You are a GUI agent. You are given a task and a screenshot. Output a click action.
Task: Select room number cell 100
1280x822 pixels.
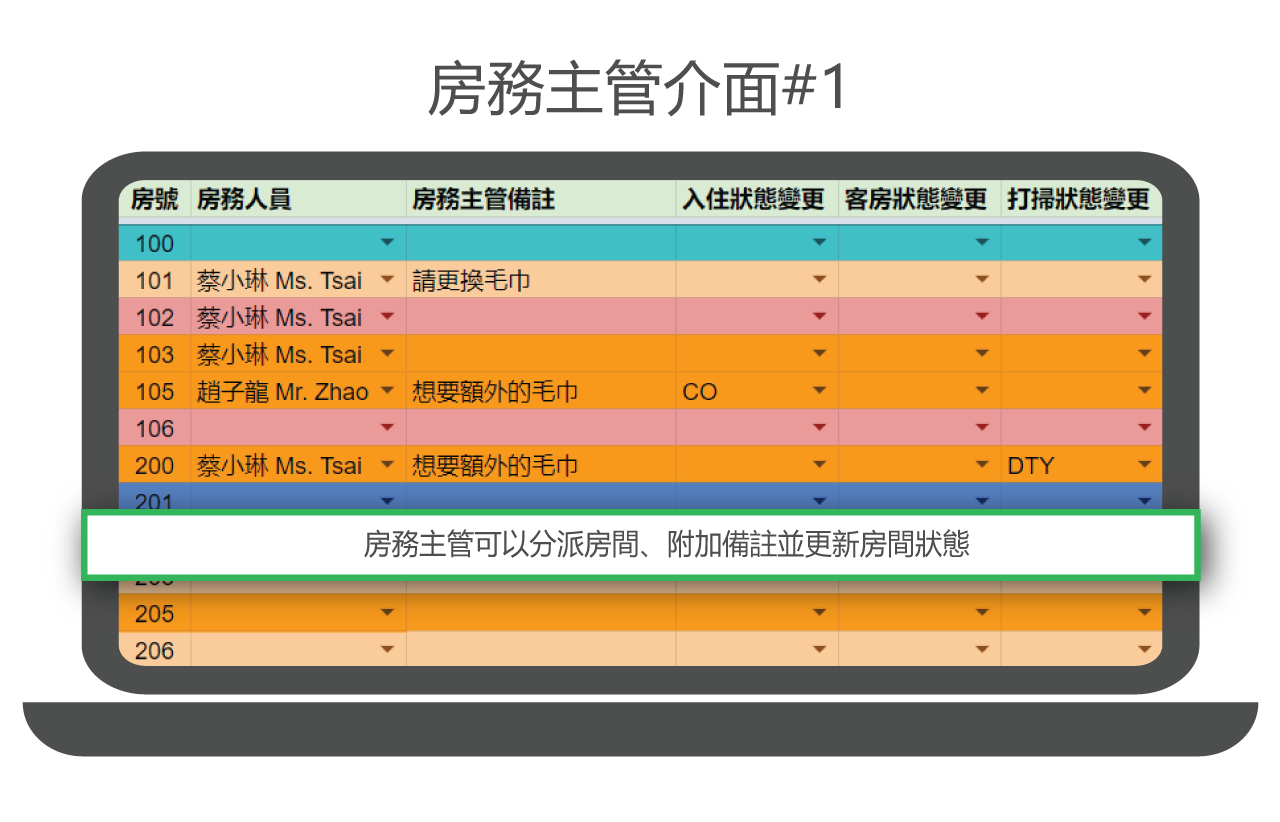155,243
